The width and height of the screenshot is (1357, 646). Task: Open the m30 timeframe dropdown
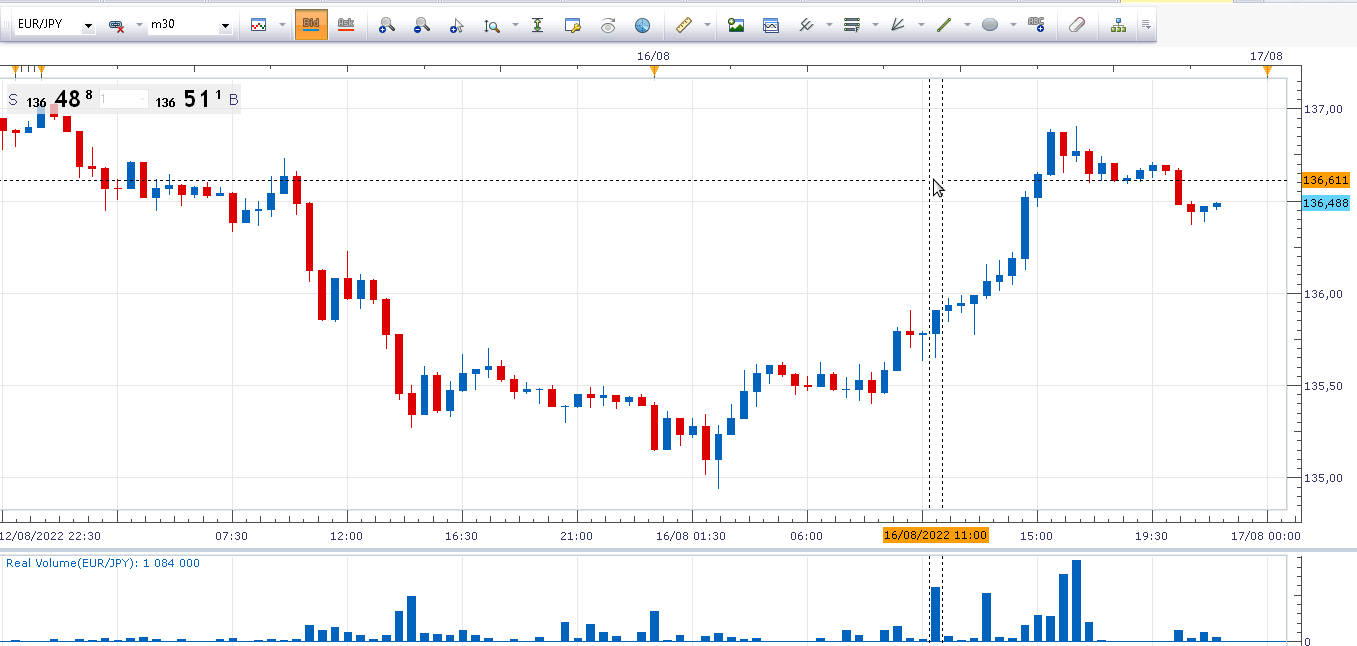225,25
